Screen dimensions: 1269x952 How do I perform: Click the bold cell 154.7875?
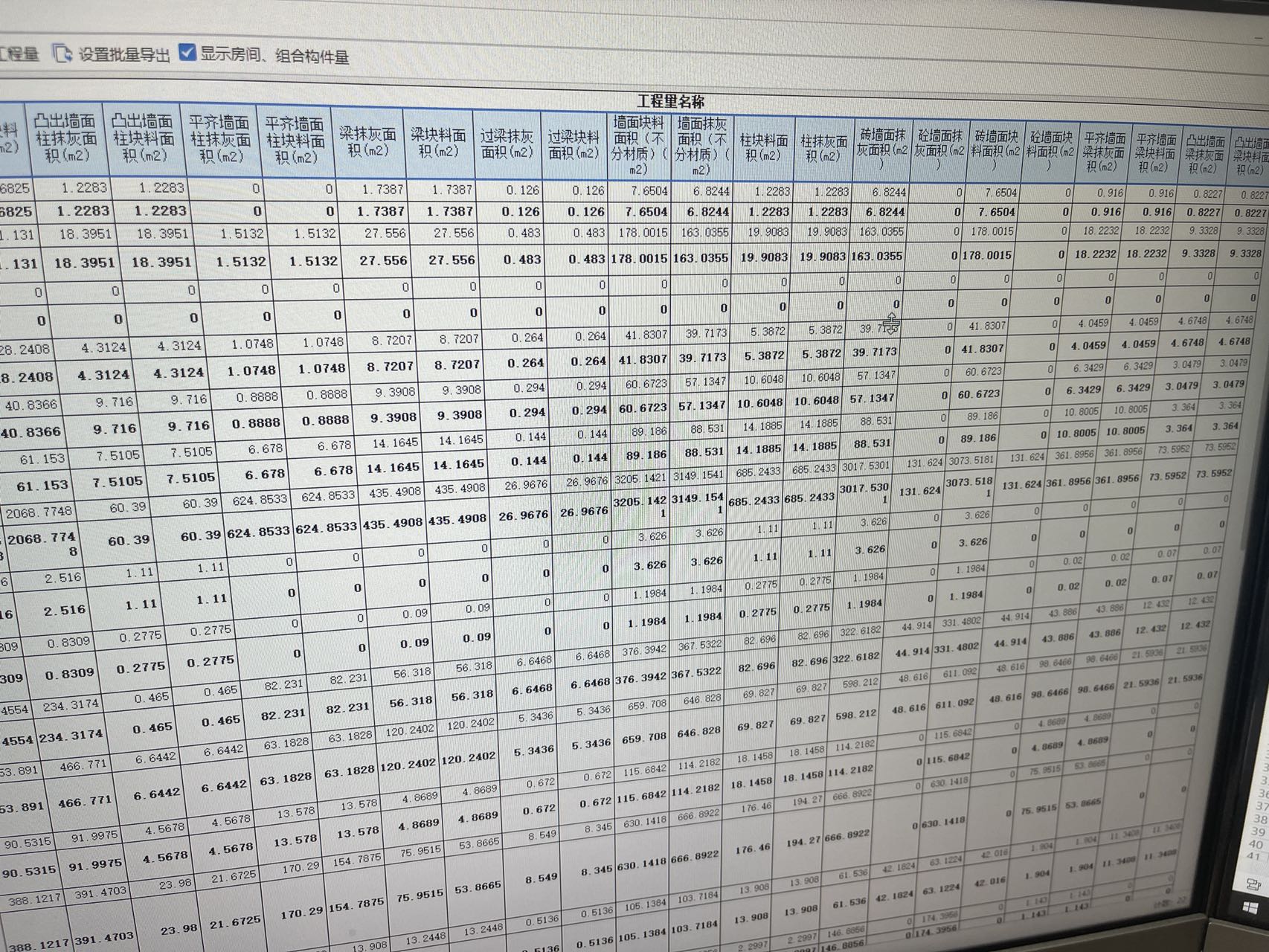click(358, 904)
